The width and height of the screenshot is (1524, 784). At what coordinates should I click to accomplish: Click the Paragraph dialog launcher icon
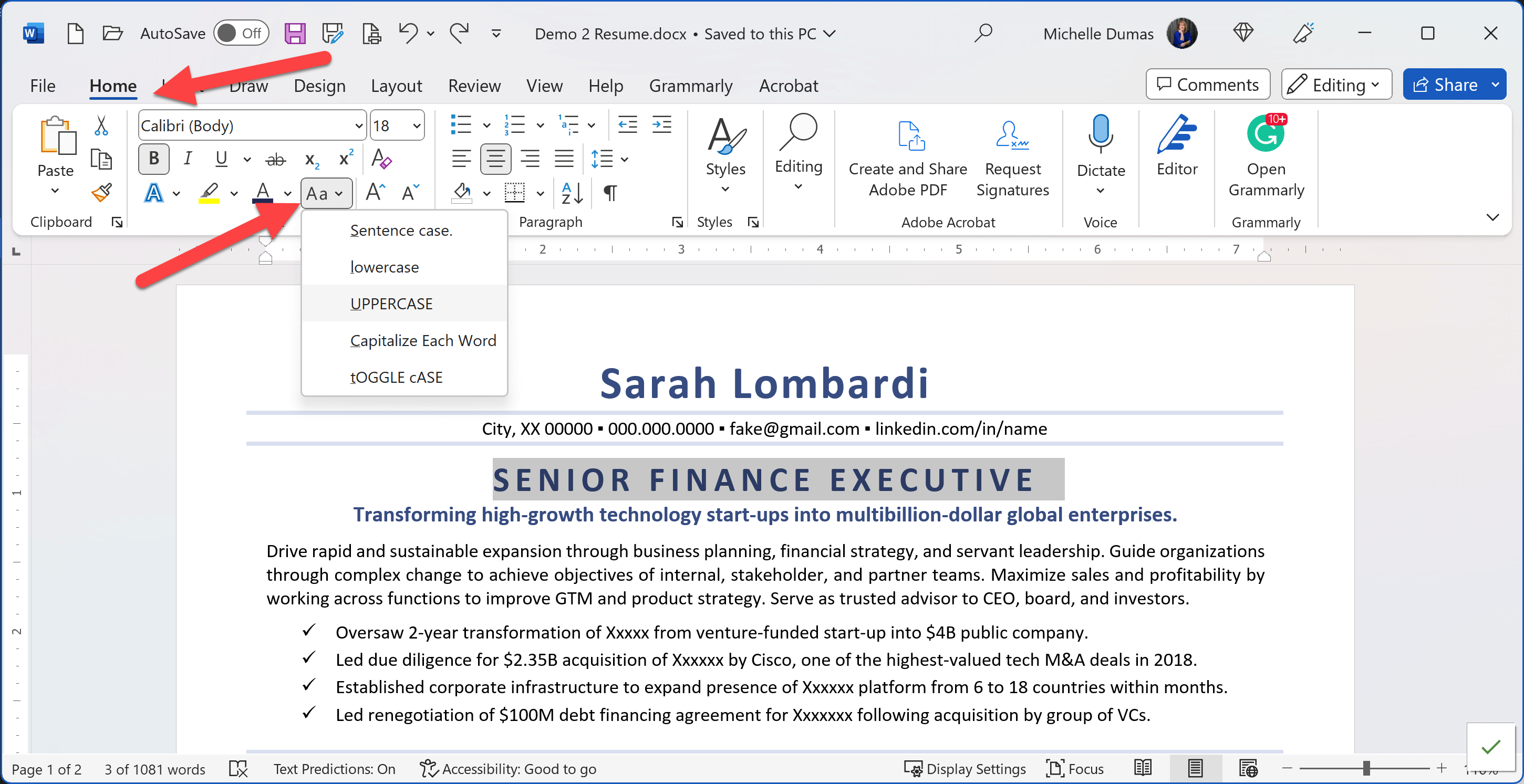tap(677, 221)
